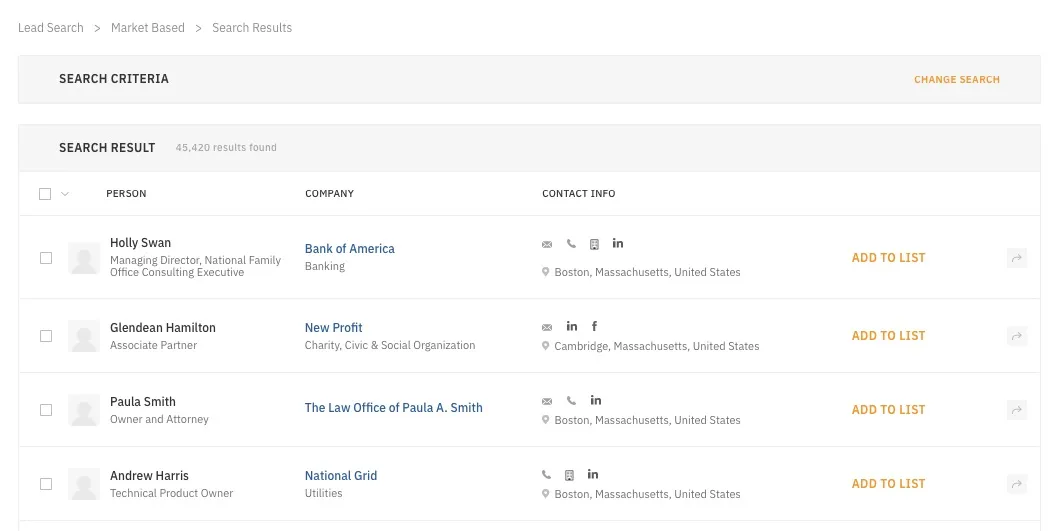1058x531 pixels.
Task: Click 'Cambridge, Massachusetts, United States' location text
Action: point(657,346)
